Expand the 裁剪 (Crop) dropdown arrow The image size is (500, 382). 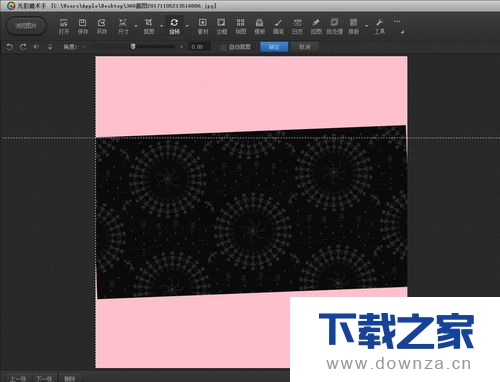162,26
